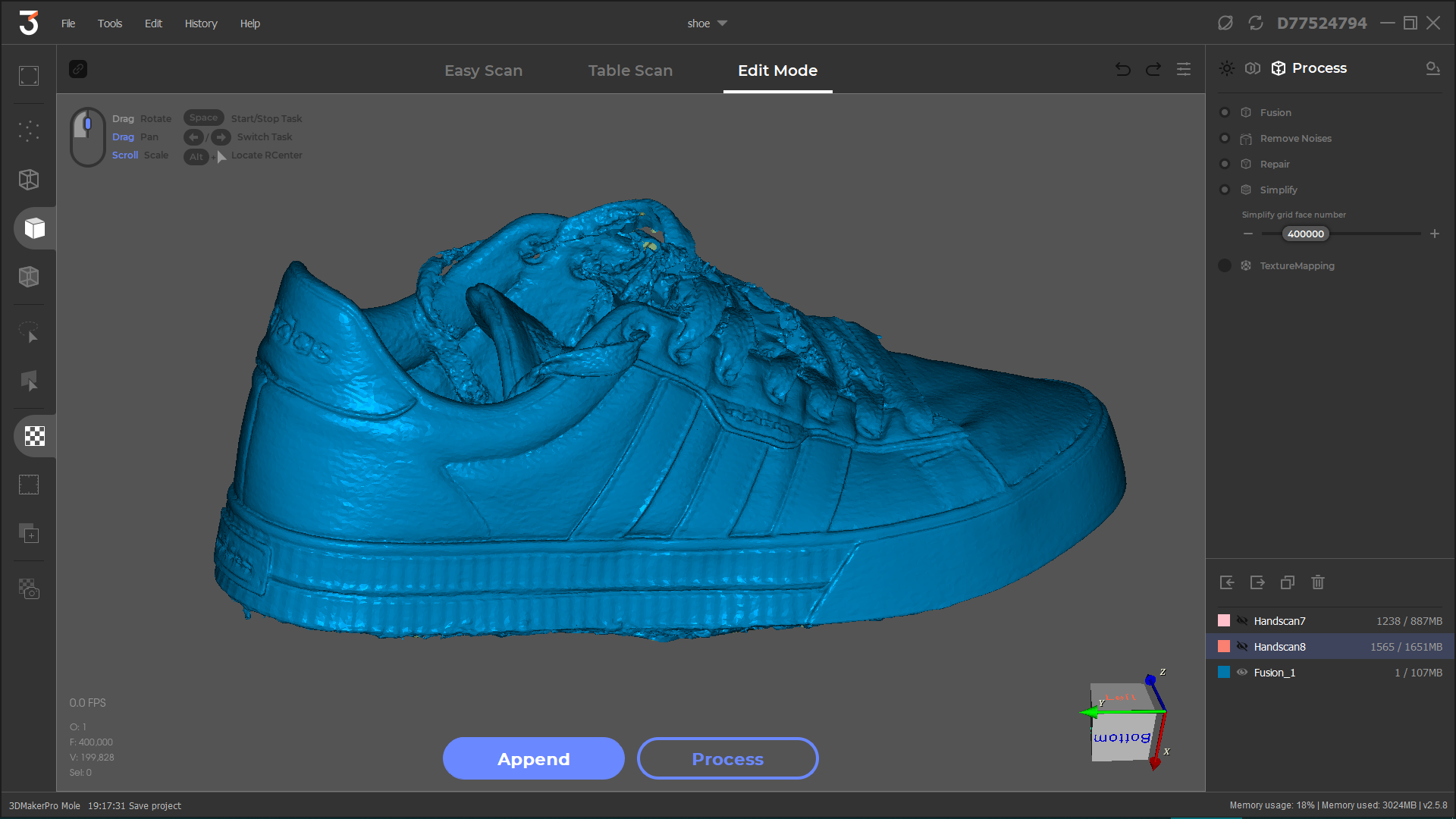The width and height of the screenshot is (1456, 819).
Task: Expand the Tools menu
Action: click(110, 22)
